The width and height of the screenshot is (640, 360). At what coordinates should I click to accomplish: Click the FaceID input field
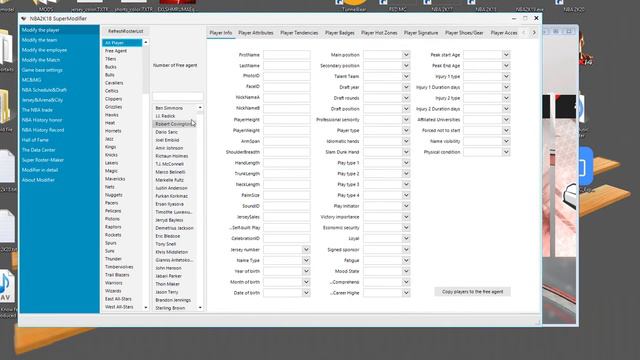(x=287, y=87)
